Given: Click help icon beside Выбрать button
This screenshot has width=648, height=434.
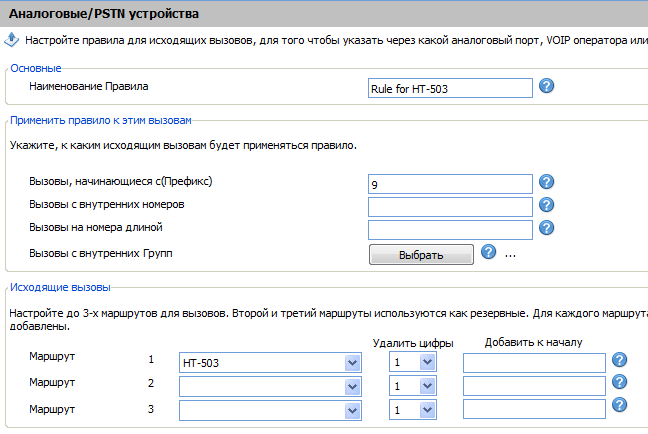Looking at the screenshot, I should pos(488,252).
